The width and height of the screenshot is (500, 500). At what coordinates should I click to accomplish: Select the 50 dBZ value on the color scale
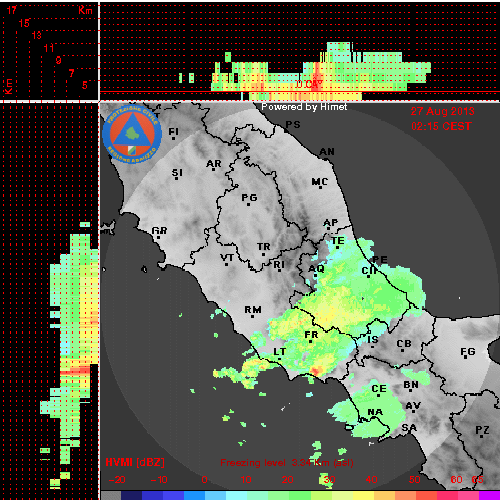415,480
